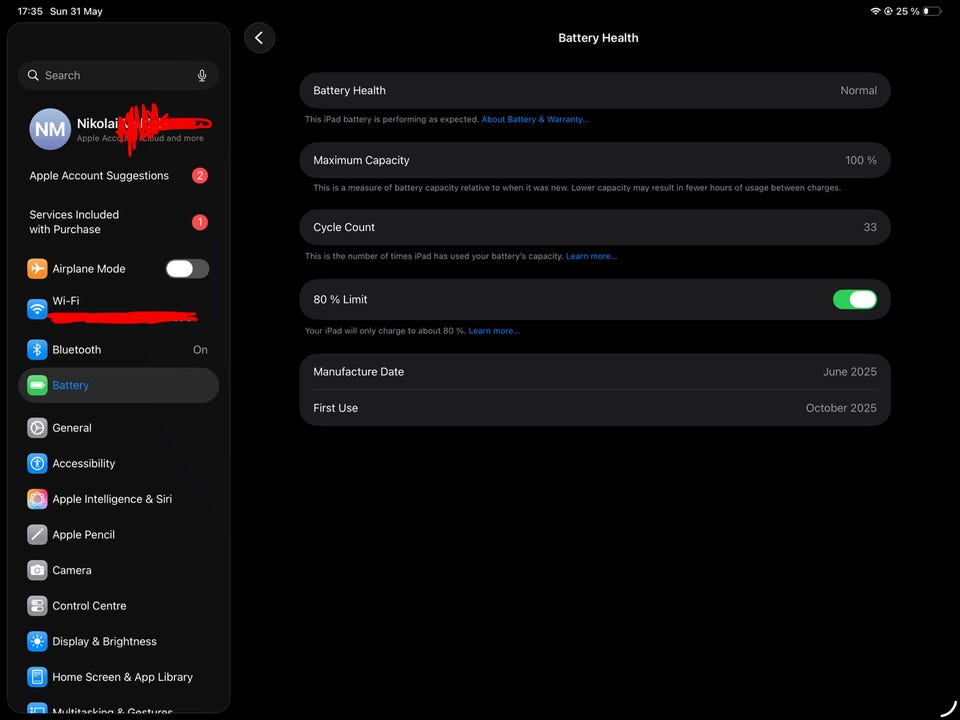Screen dimensions: 960x720
Task: Open Bluetooth settings
Action: (119, 350)
